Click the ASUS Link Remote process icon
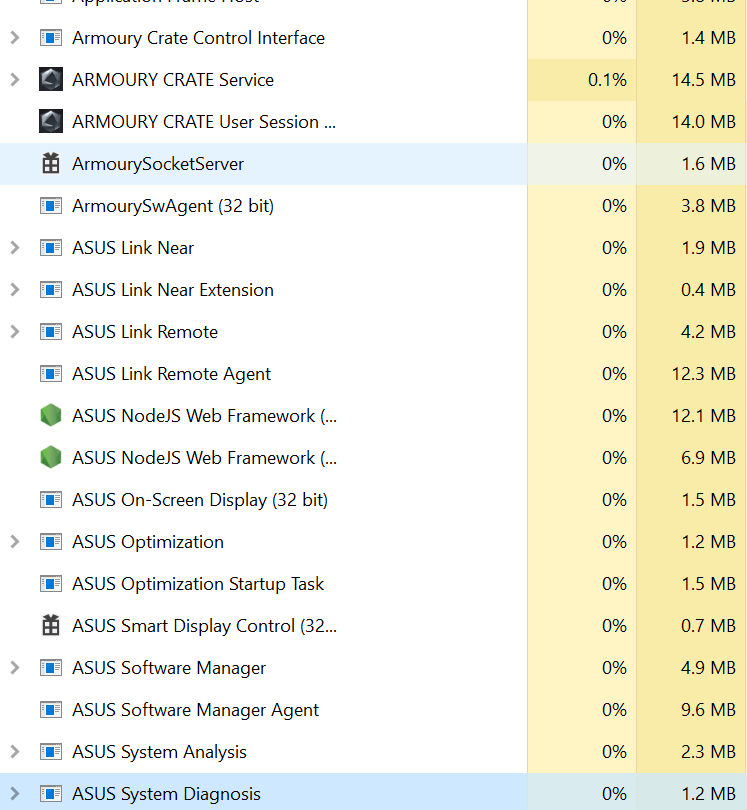Image resolution: width=747 pixels, height=810 pixels. [x=51, y=332]
